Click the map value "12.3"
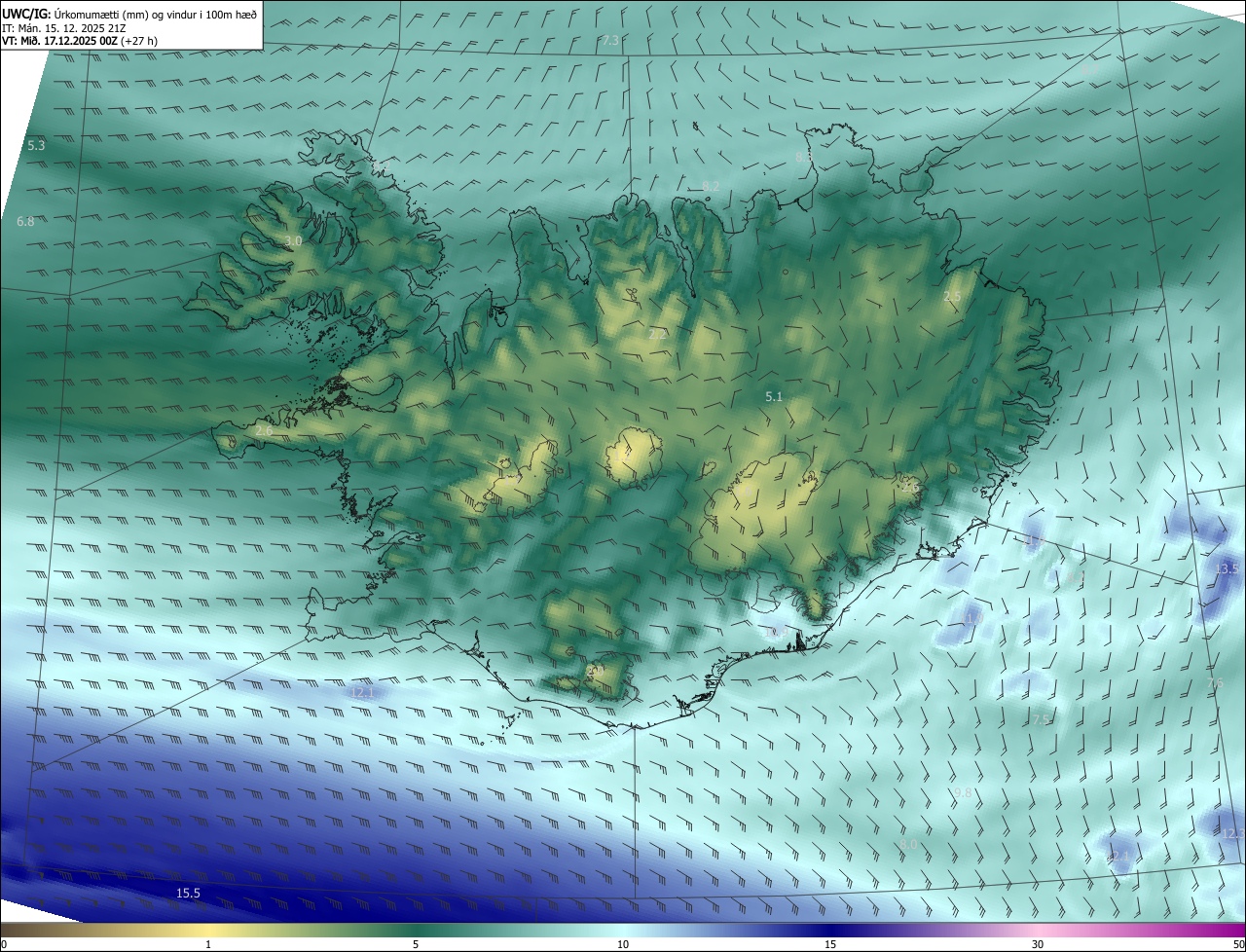The height and width of the screenshot is (952, 1246). pos(1233,833)
